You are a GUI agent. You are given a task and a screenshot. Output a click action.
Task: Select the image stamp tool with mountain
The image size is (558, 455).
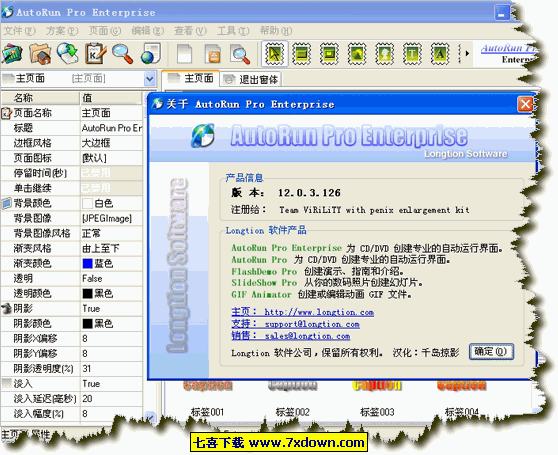pyautogui.click(x=357, y=54)
